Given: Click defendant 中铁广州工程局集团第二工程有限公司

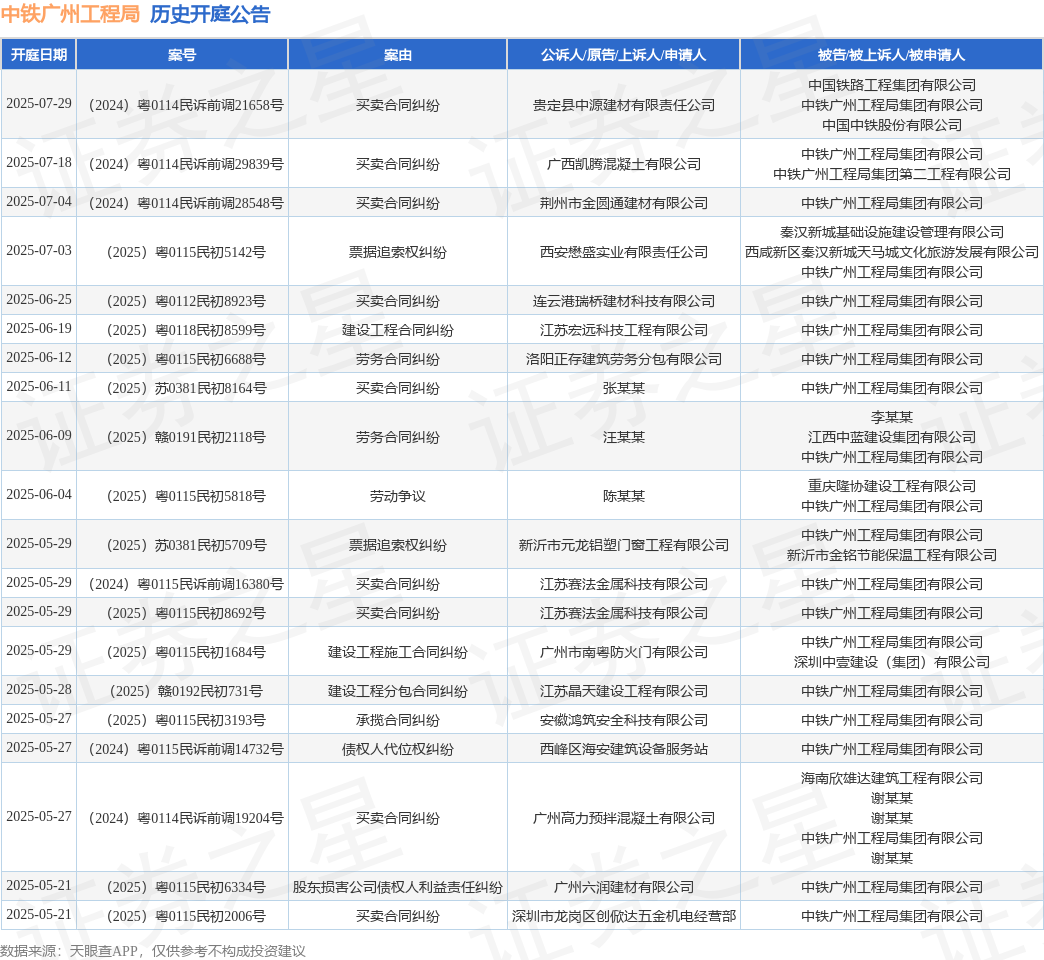Looking at the screenshot, I should coord(892,174).
